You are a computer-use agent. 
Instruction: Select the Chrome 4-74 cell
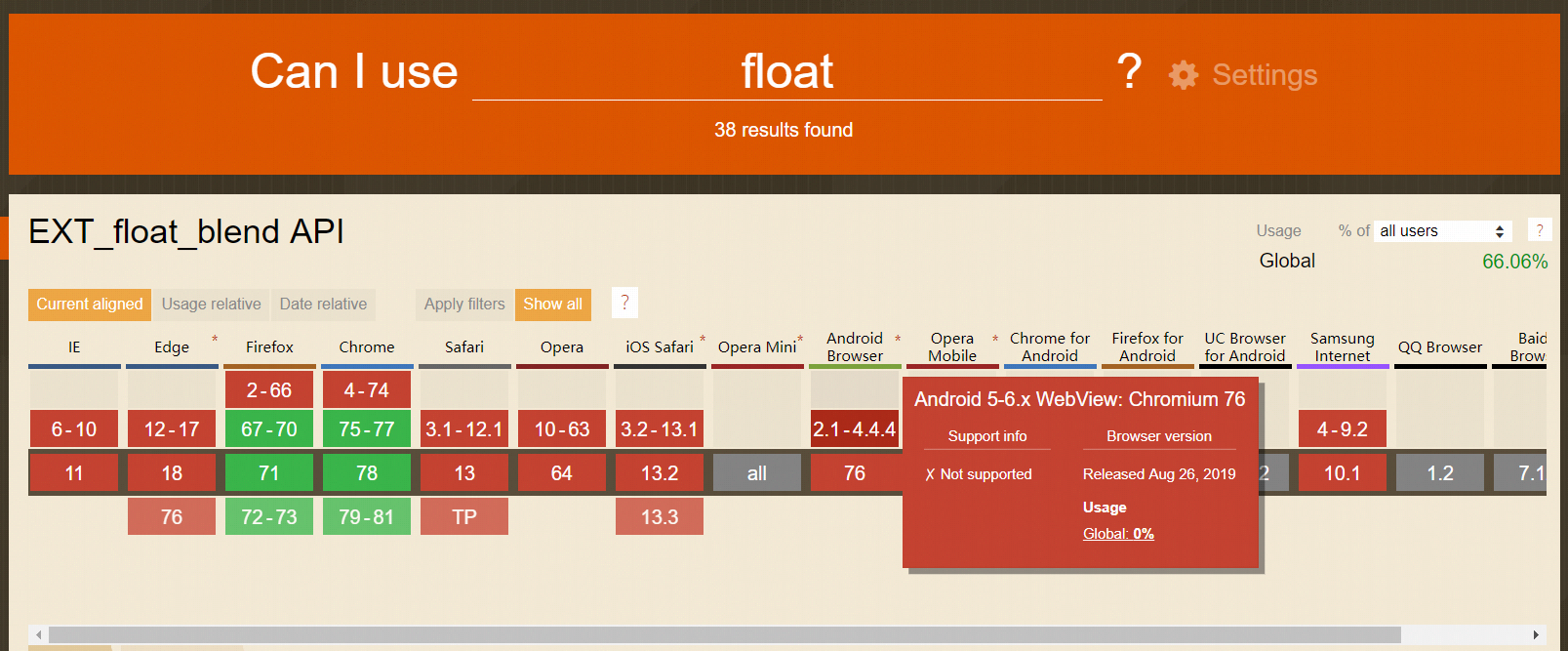coord(367,390)
